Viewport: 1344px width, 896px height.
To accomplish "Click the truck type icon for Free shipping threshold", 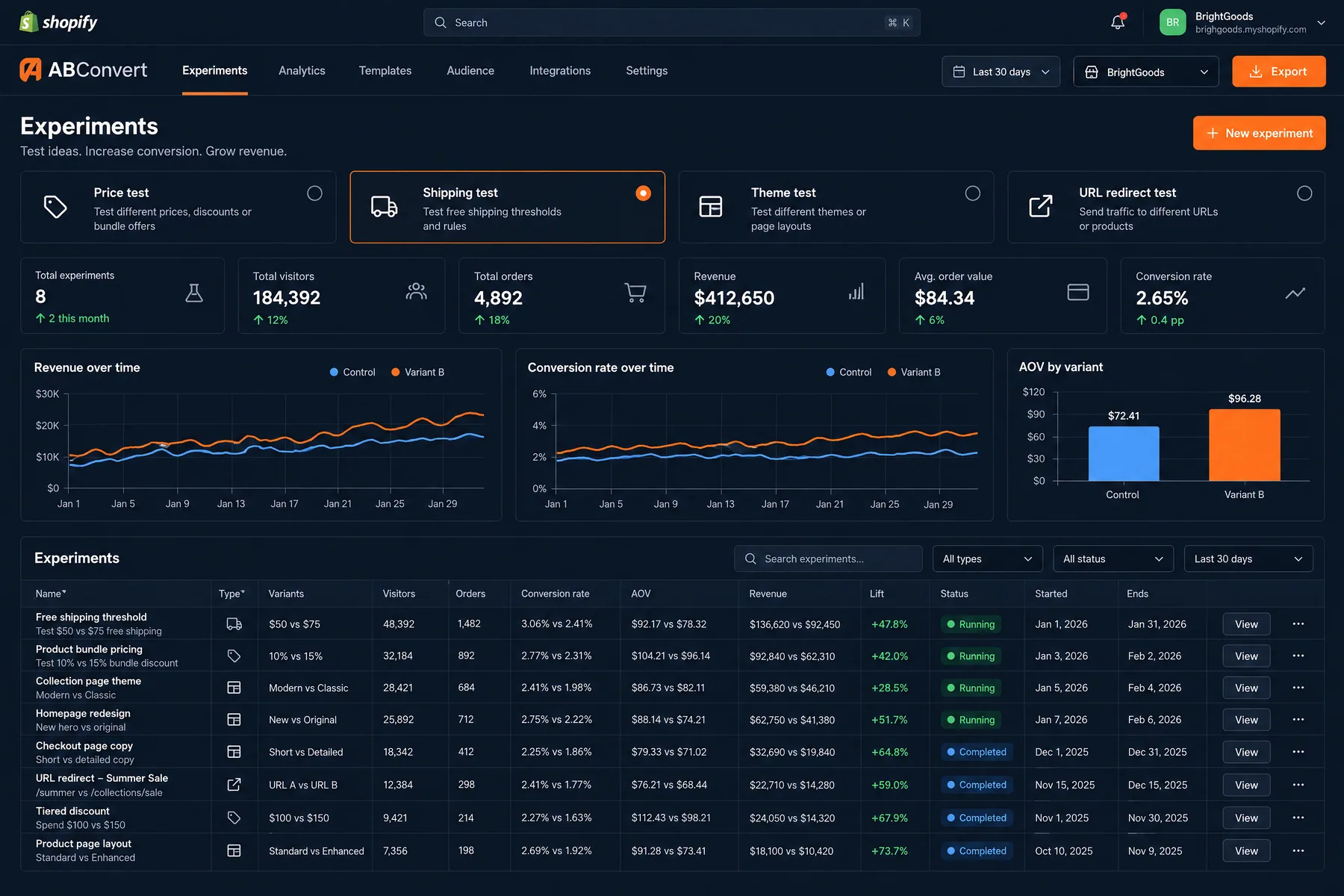I will tap(234, 624).
